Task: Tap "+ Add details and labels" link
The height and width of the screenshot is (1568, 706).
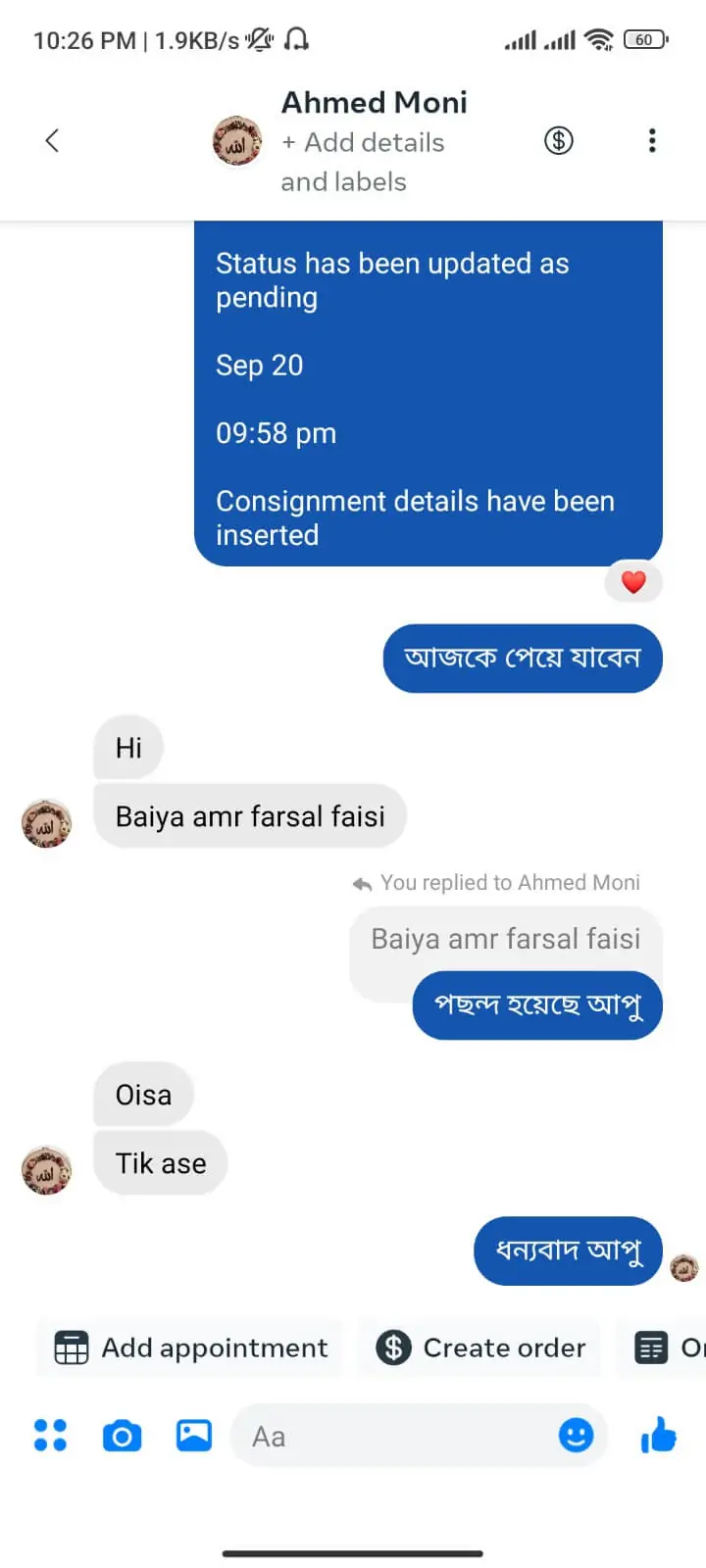Action: 363,162
